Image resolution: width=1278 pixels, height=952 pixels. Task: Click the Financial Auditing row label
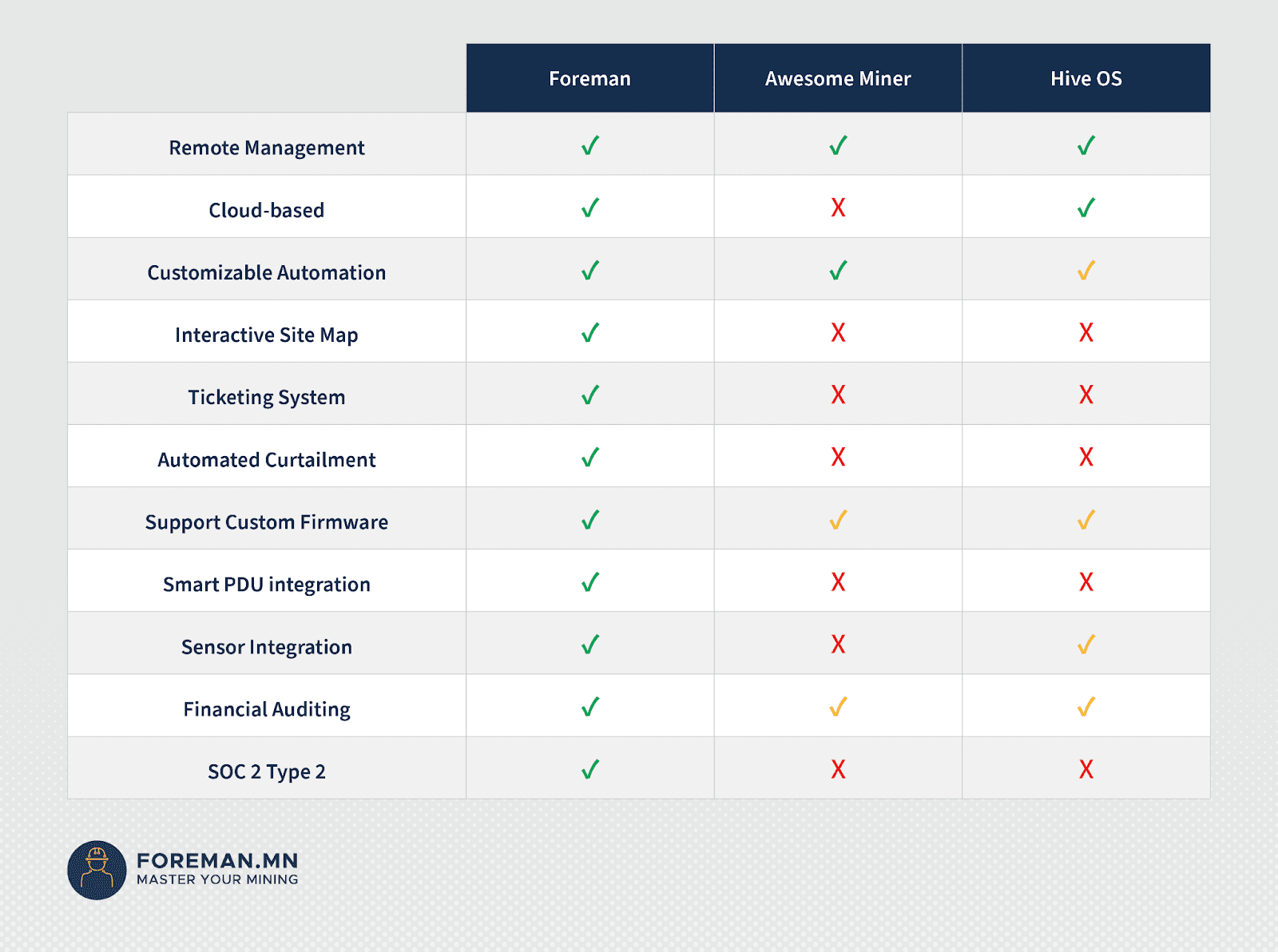pos(267,709)
